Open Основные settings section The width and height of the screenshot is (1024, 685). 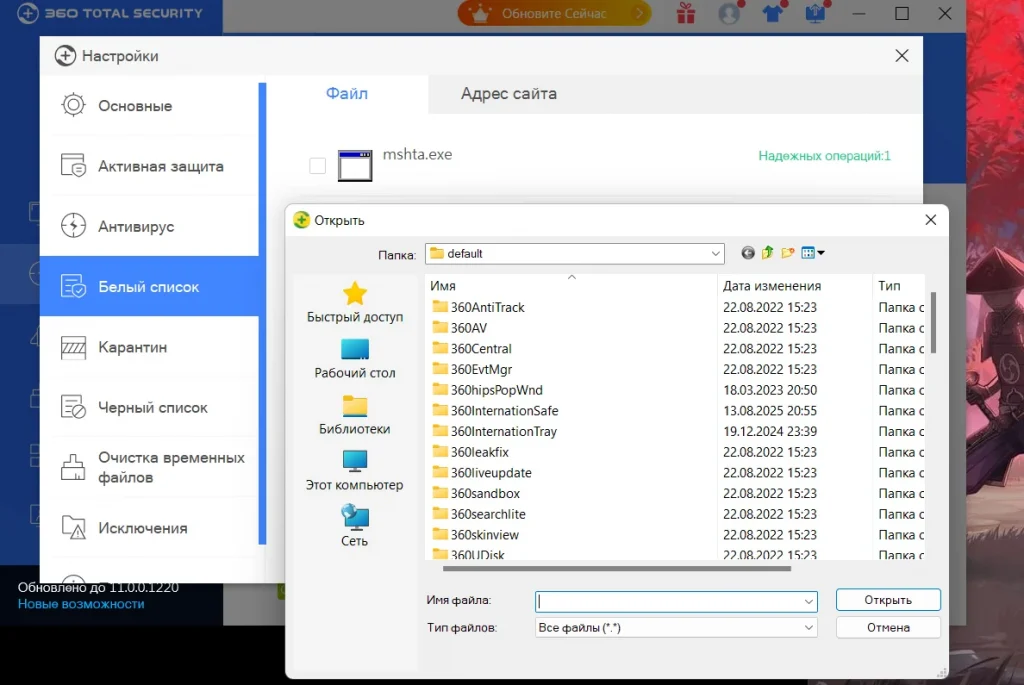tap(150, 106)
